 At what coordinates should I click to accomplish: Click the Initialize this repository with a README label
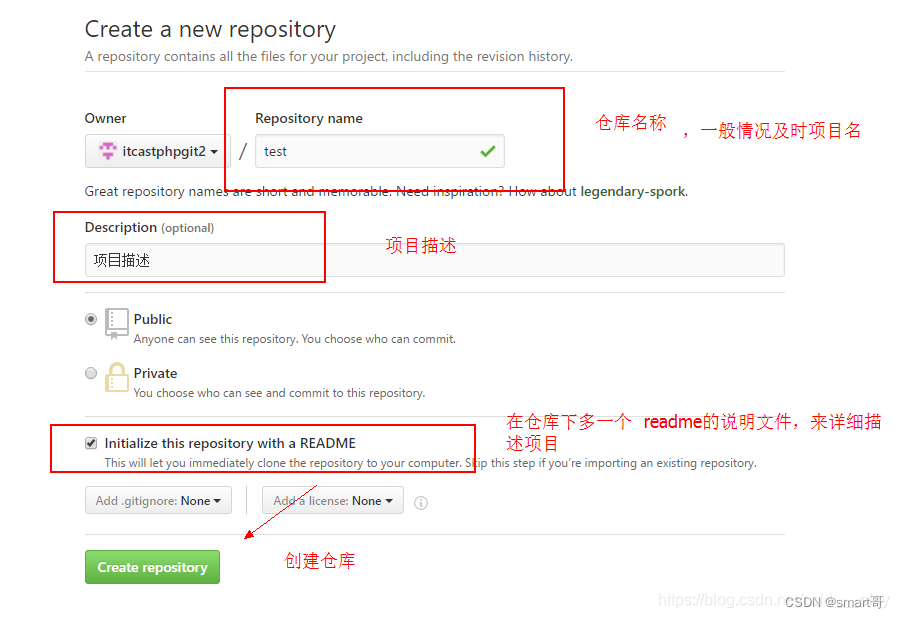[230, 443]
